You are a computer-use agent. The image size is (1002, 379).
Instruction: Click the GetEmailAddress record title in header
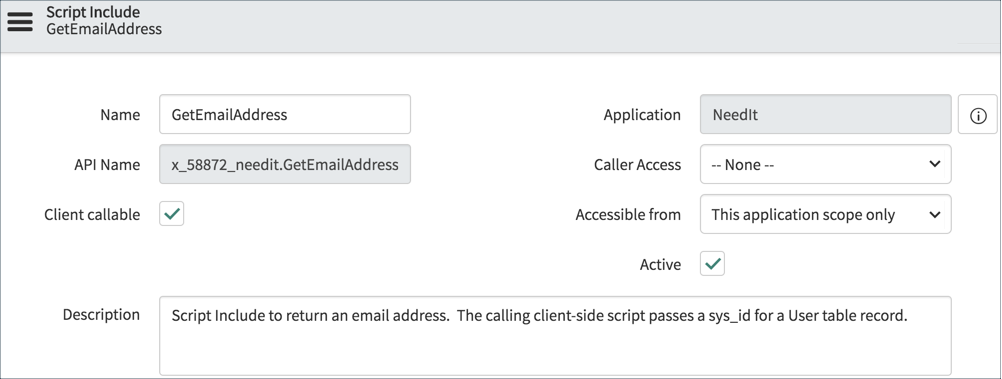(104, 29)
